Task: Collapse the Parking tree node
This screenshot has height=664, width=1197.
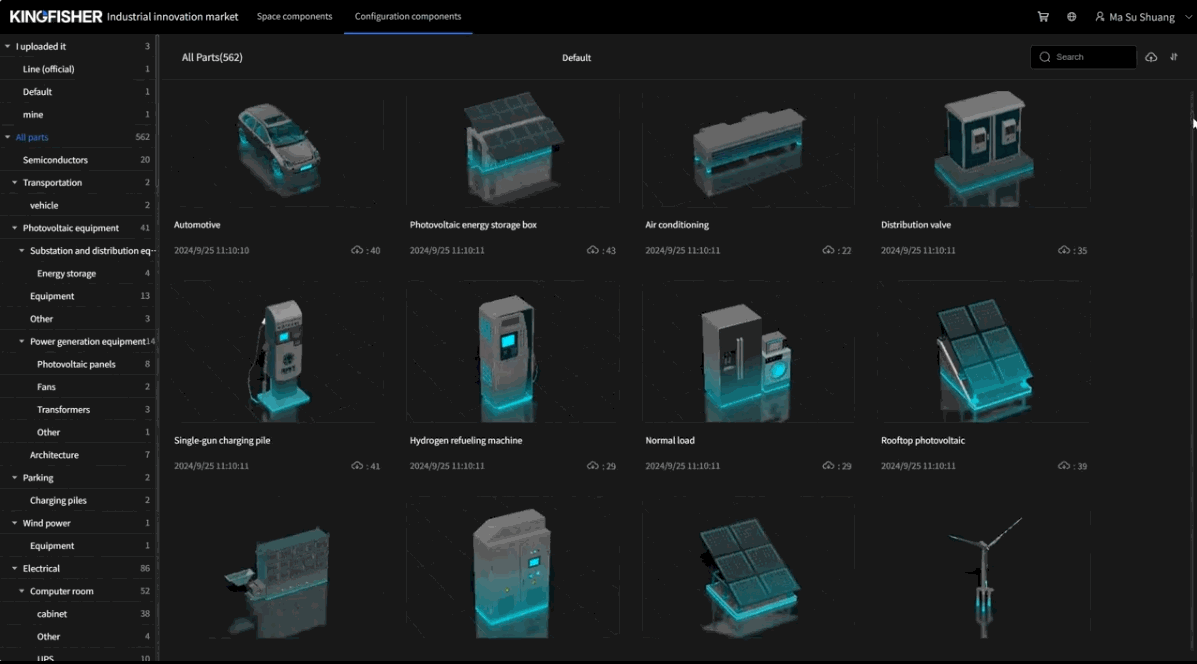Action: pyautogui.click(x=15, y=478)
